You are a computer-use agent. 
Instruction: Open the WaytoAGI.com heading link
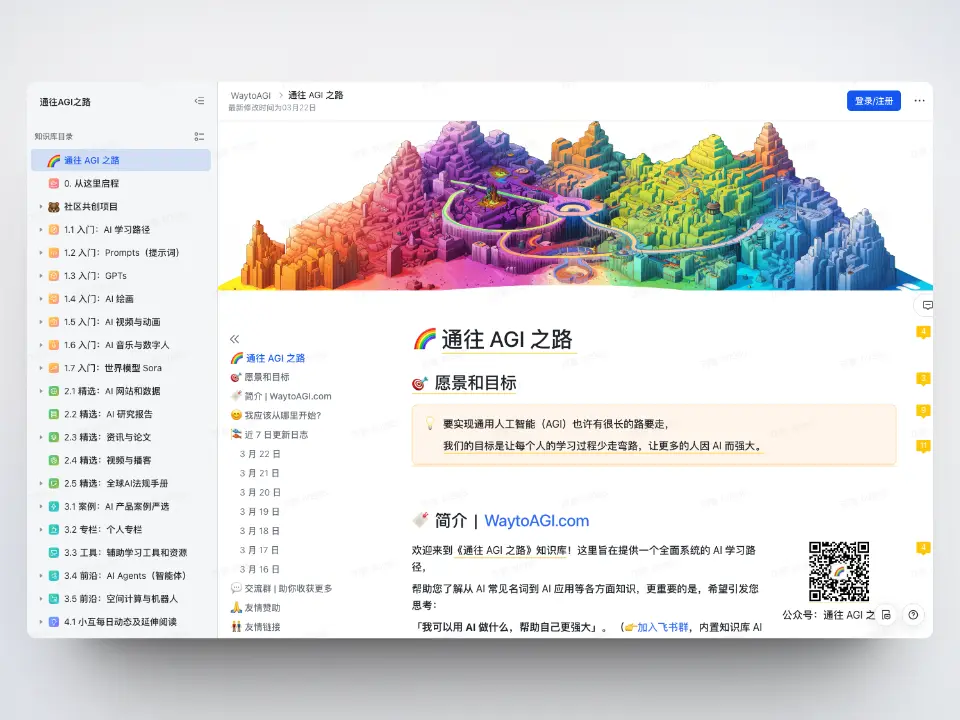pyautogui.click(x=536, y=521)
